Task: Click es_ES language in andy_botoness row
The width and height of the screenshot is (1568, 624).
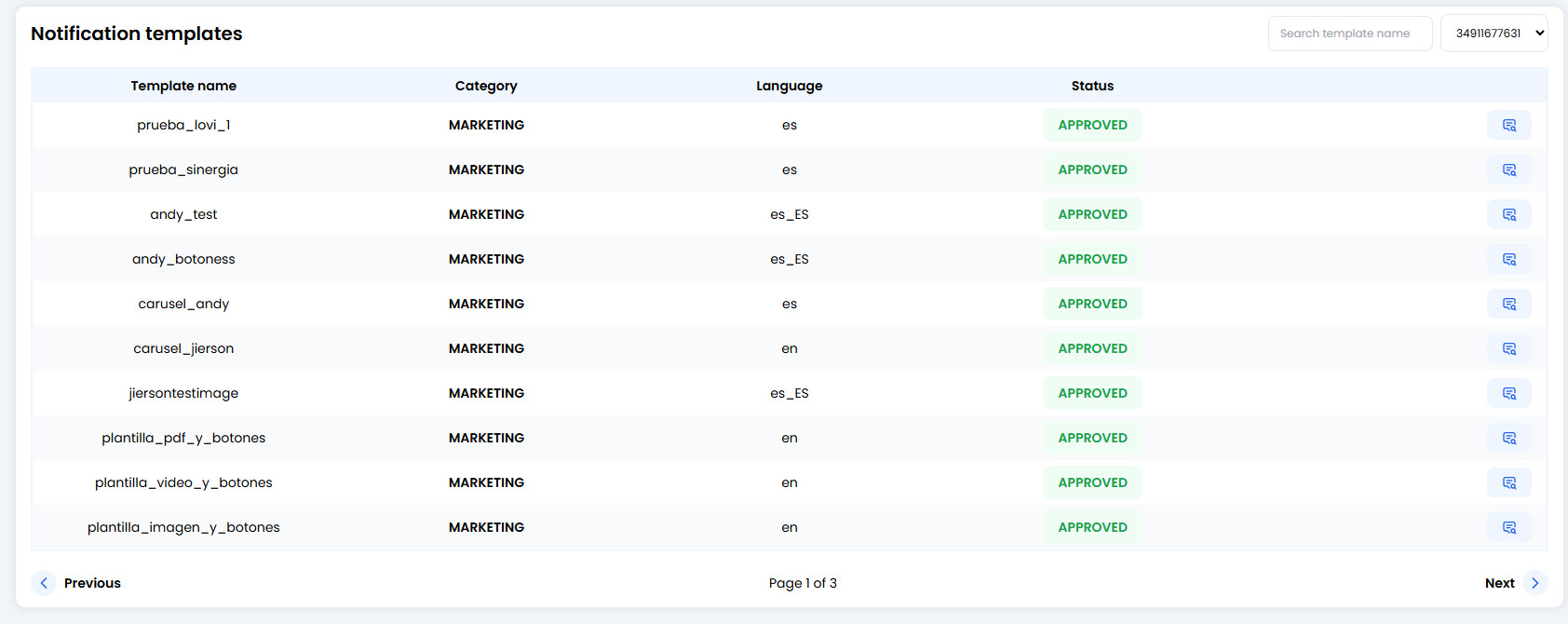Action: point(790,259)
